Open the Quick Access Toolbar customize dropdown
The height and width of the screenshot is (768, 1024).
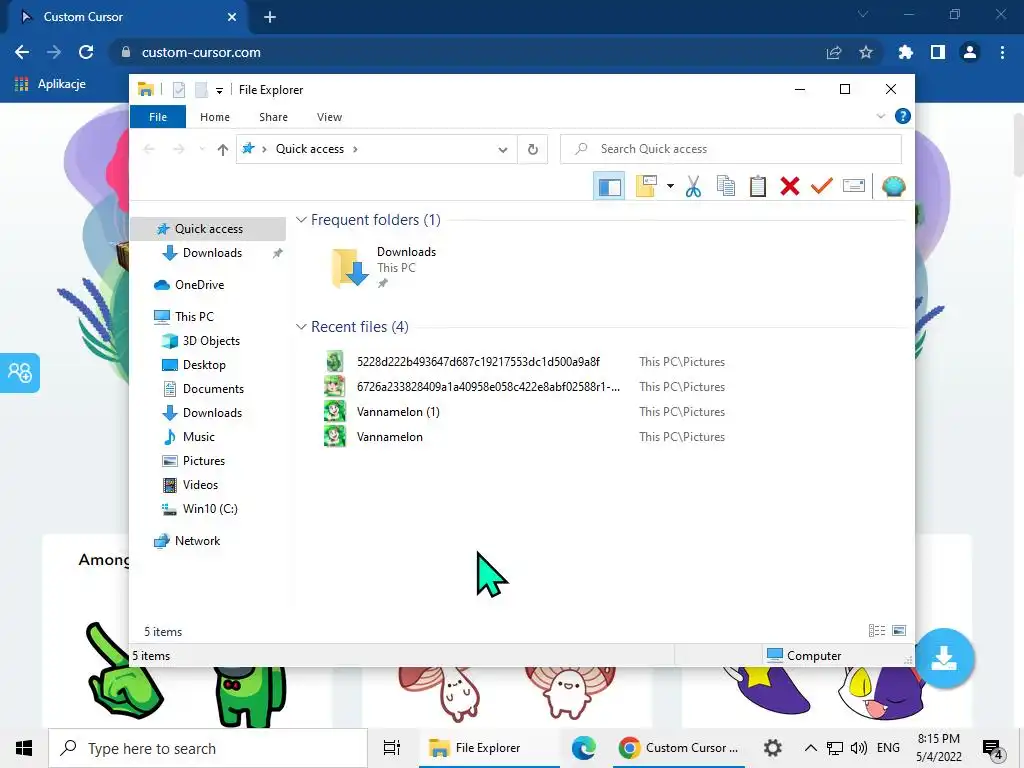(x=219, y=90)
